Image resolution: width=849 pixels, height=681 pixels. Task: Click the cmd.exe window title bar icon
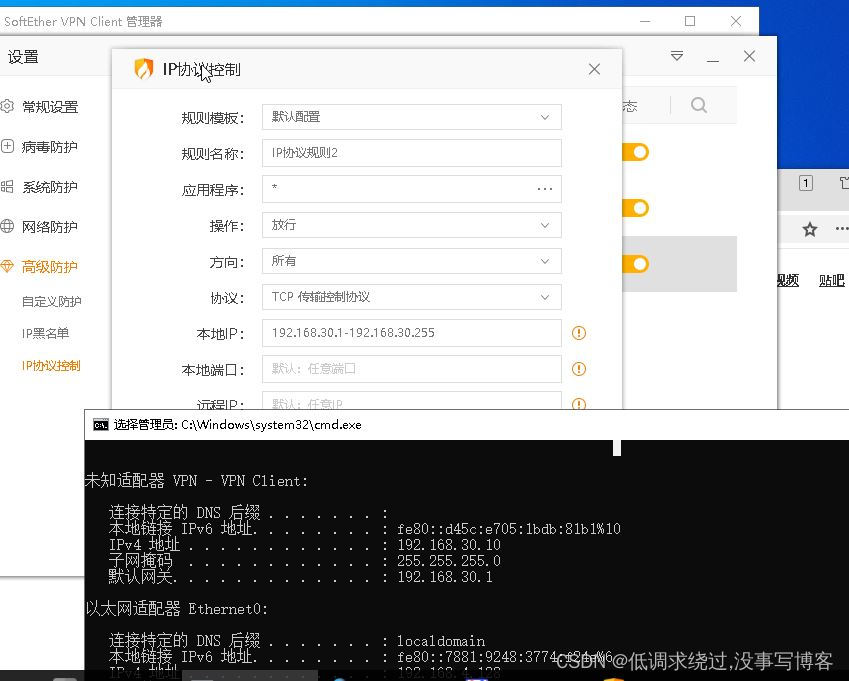(x=101, y=425)
